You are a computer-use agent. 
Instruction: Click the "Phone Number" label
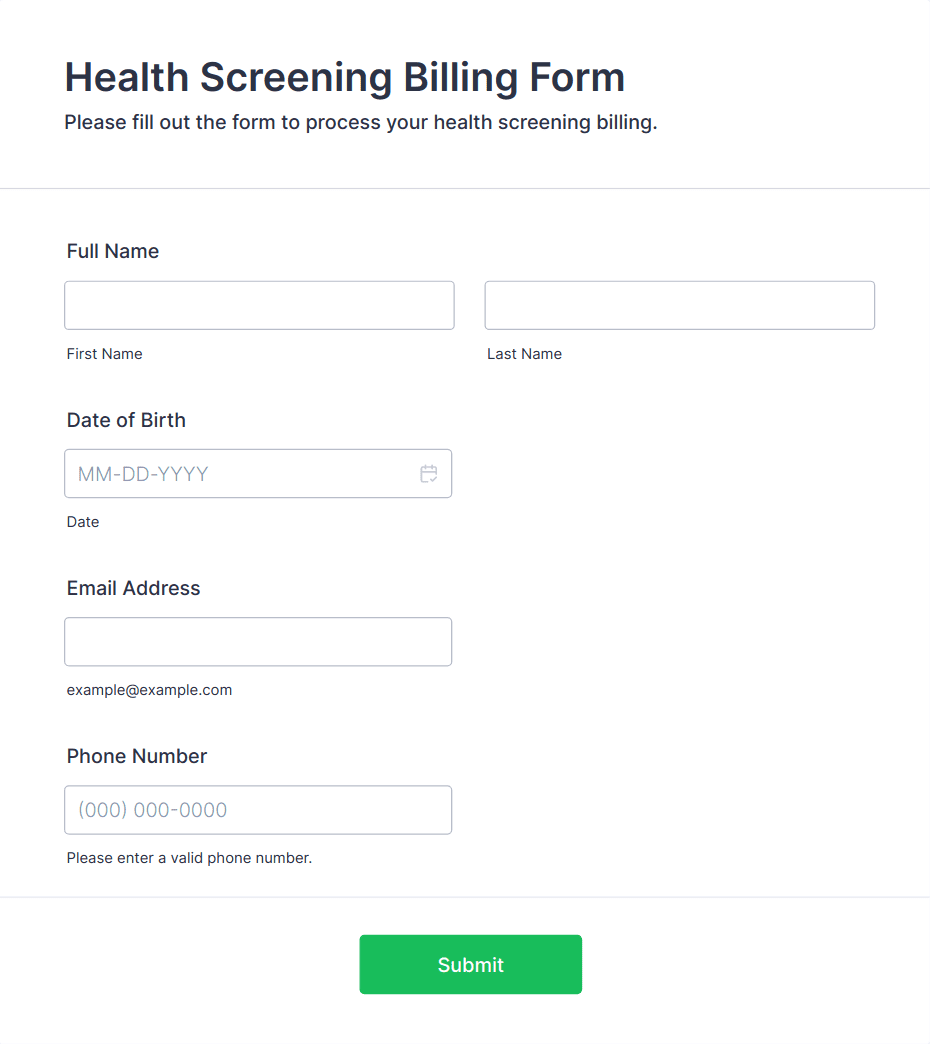(137, 756)
